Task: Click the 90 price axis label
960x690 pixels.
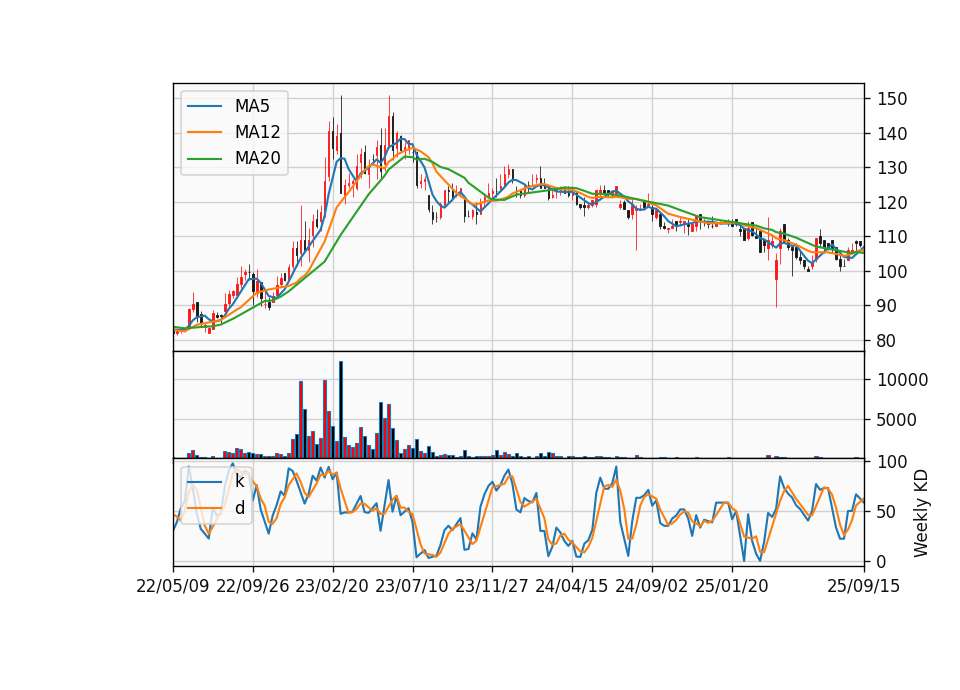Action: [887, 306]
